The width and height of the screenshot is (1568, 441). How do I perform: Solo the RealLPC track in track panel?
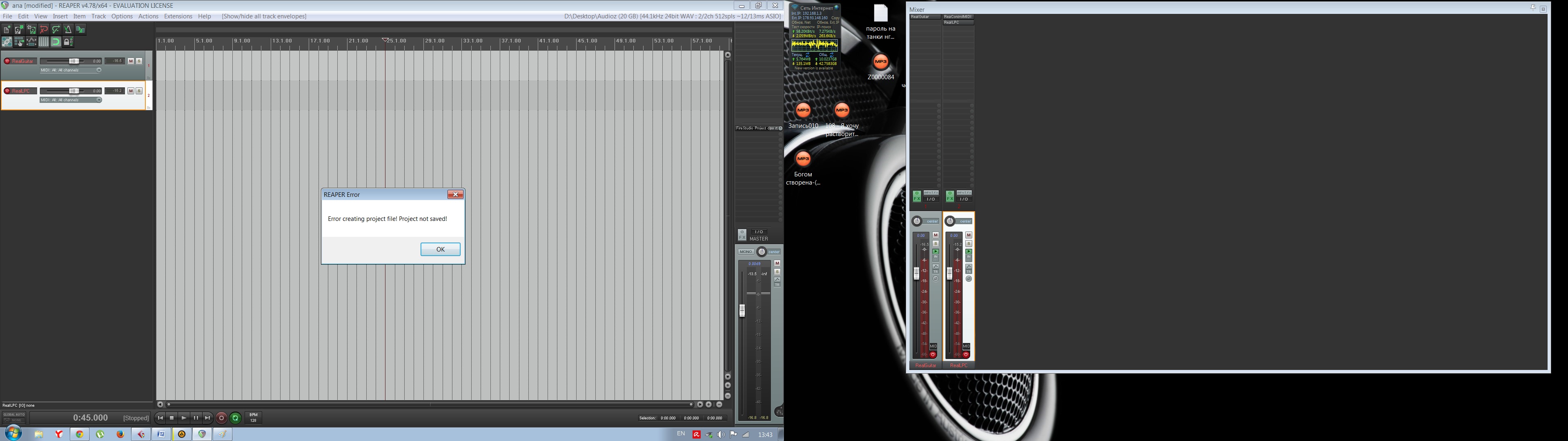(x=139, y=91)
